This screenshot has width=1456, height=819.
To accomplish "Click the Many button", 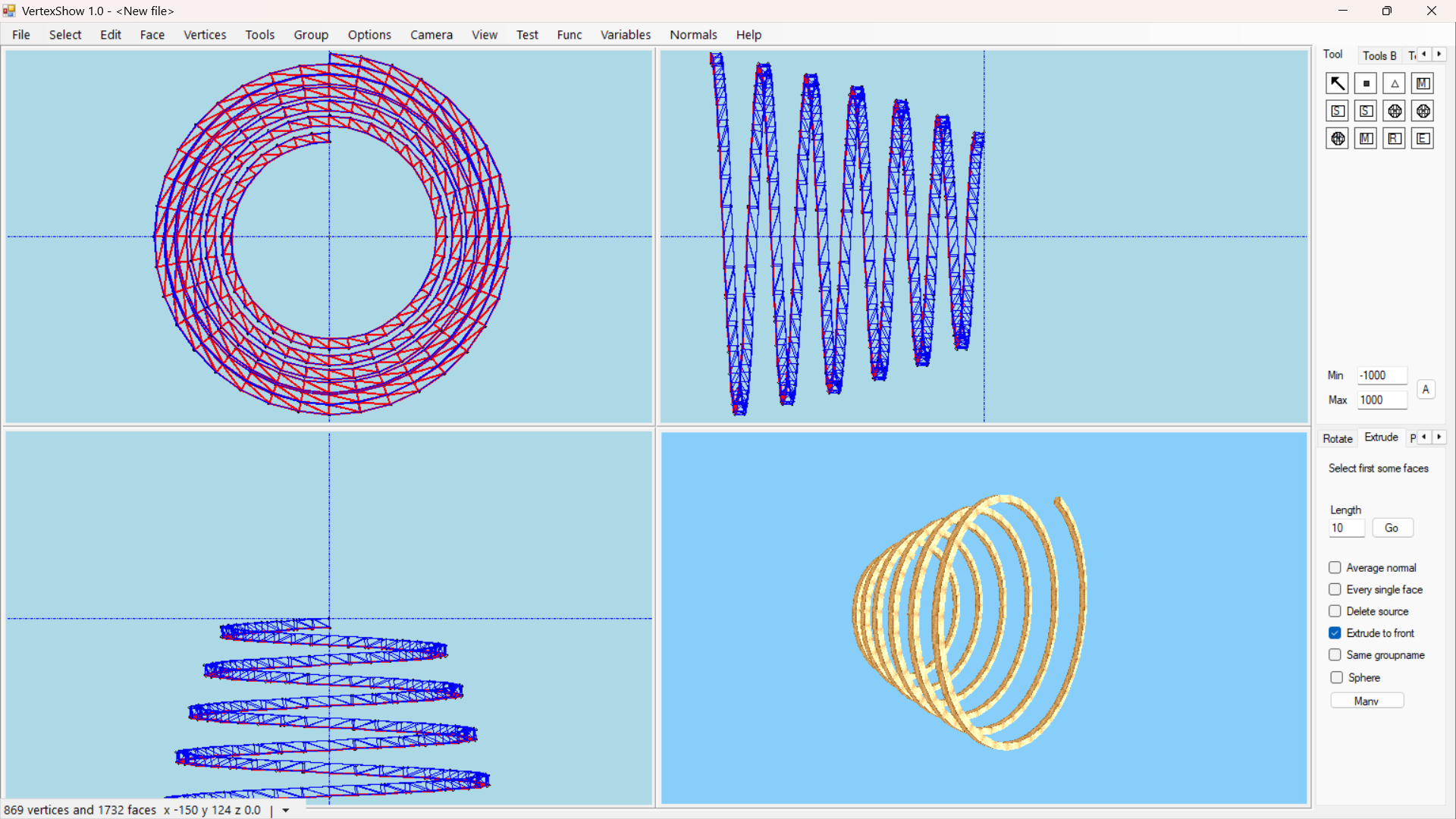I will tap(1367, 701).
